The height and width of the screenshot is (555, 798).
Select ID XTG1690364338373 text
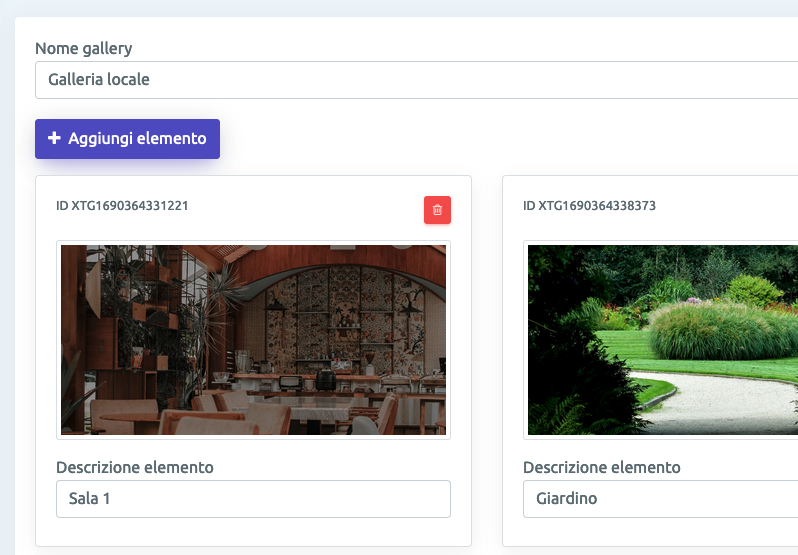pos(589,206)
